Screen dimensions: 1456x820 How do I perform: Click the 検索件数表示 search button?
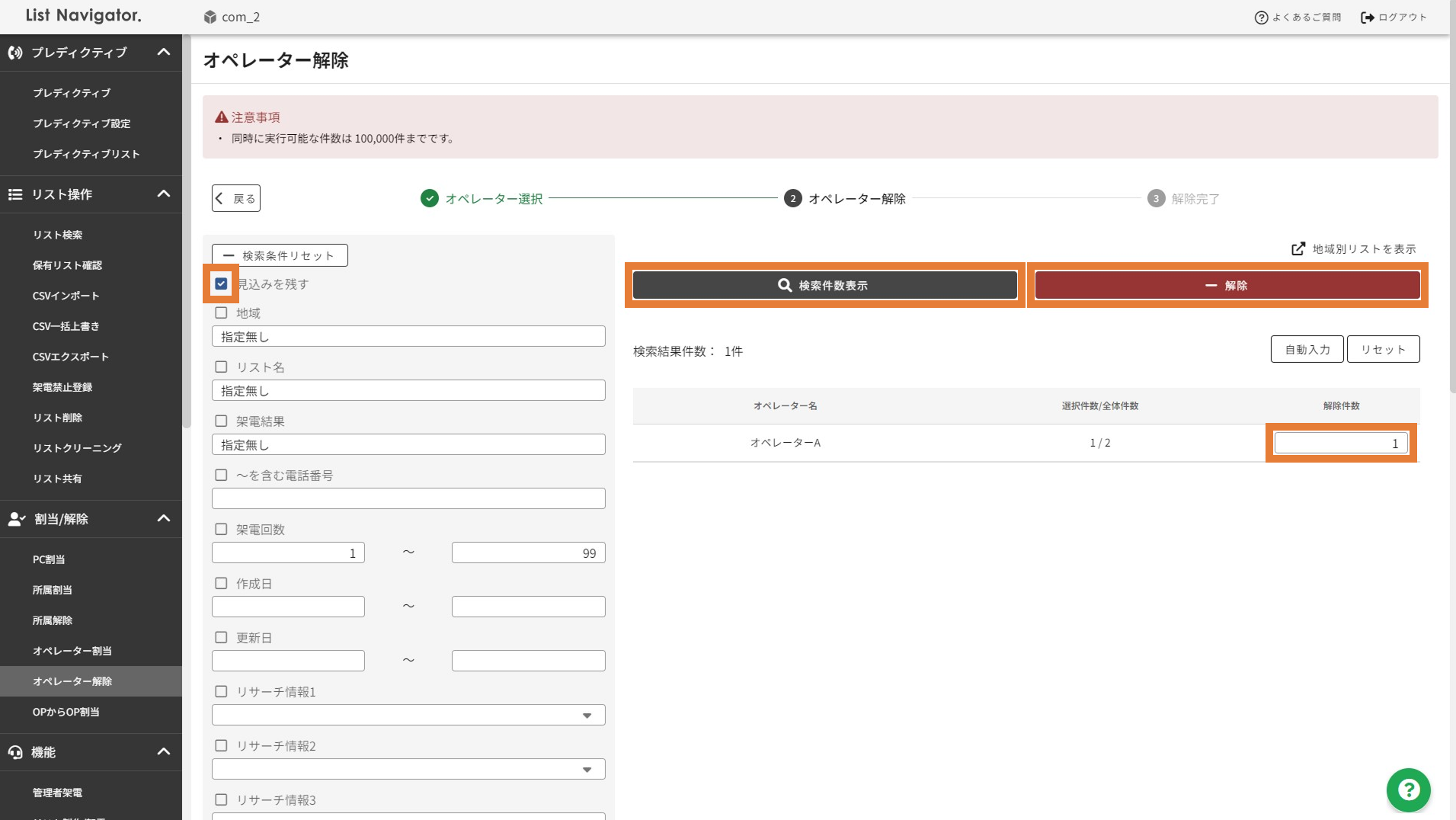coord(824,285)
